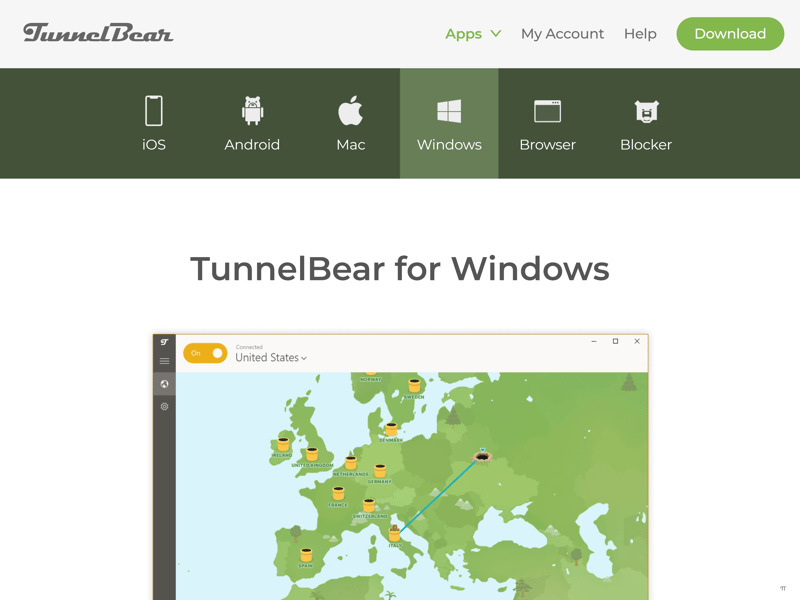
Task: Maximize the TunnelBear app window
Action: (615, 341)
